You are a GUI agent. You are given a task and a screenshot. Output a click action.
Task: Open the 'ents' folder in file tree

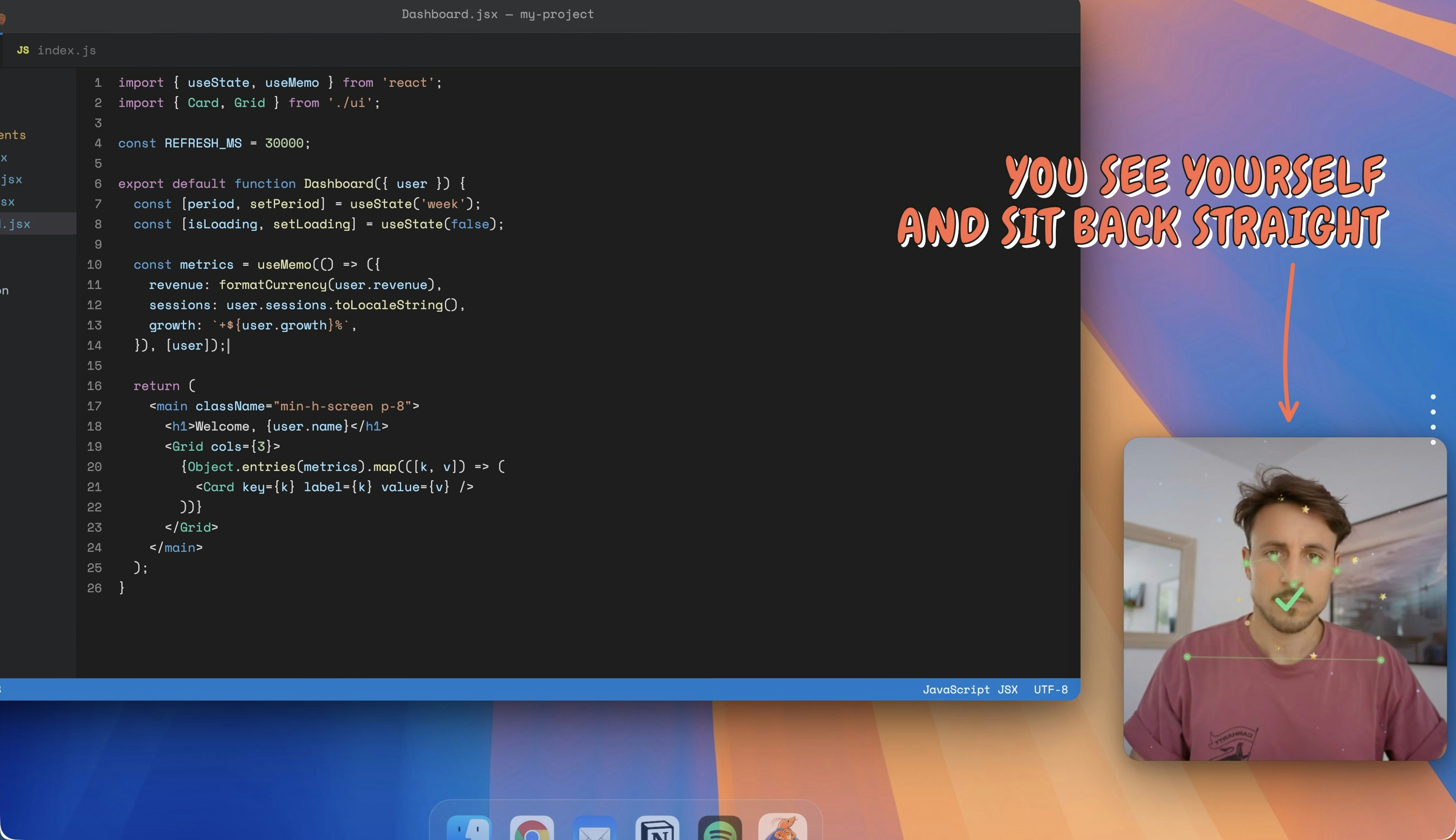point(13,135)
